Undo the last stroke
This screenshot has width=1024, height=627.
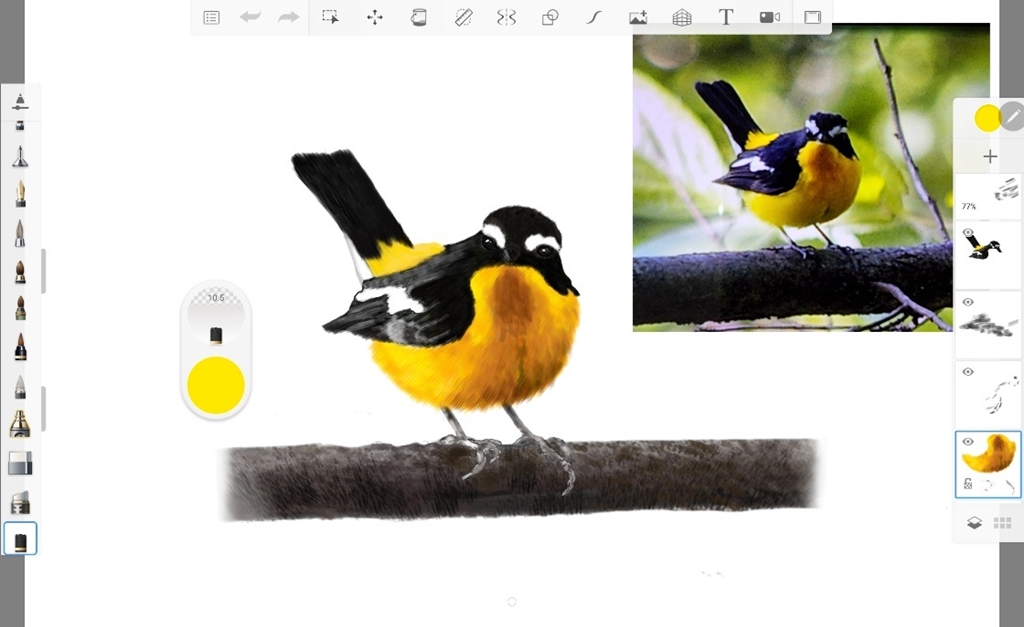point(249,17)
